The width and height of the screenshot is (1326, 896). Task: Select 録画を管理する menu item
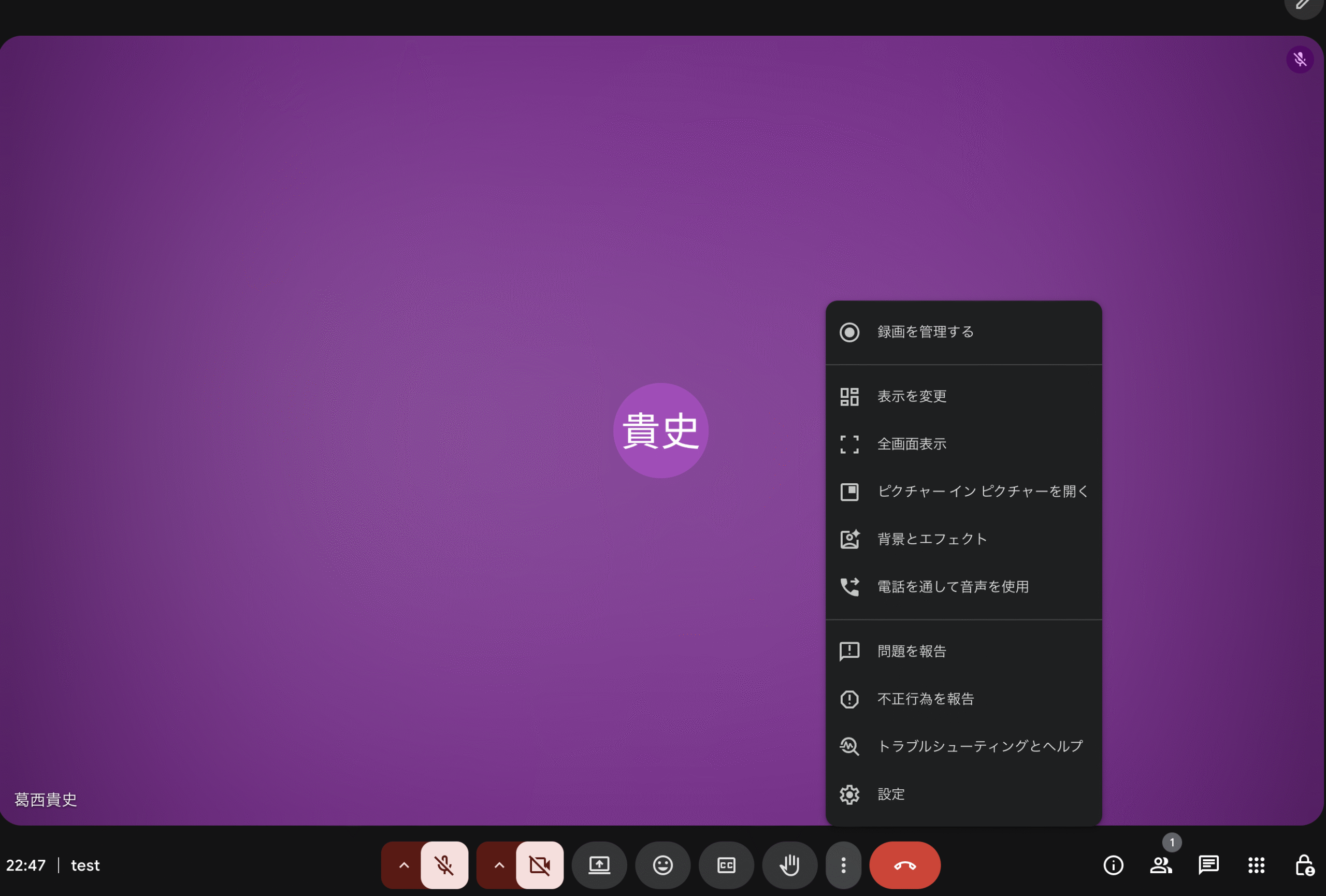pyautogui.click(x=925, y=332)
